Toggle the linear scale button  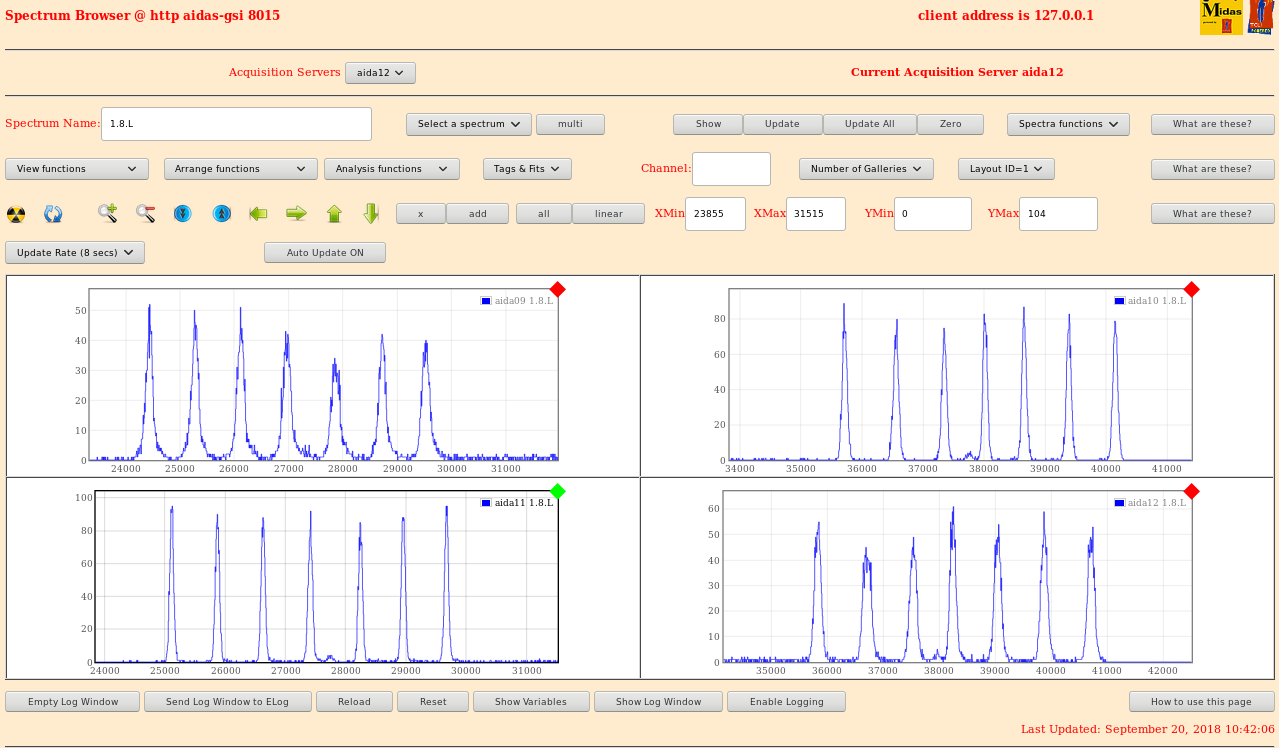pyautogui.click(x=608, y=214)
